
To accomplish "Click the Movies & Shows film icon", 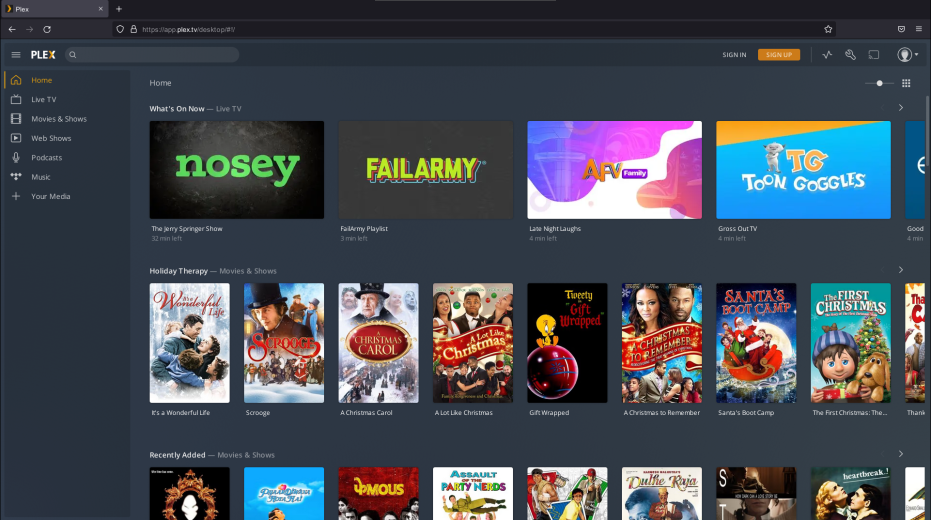I will 16,119.
